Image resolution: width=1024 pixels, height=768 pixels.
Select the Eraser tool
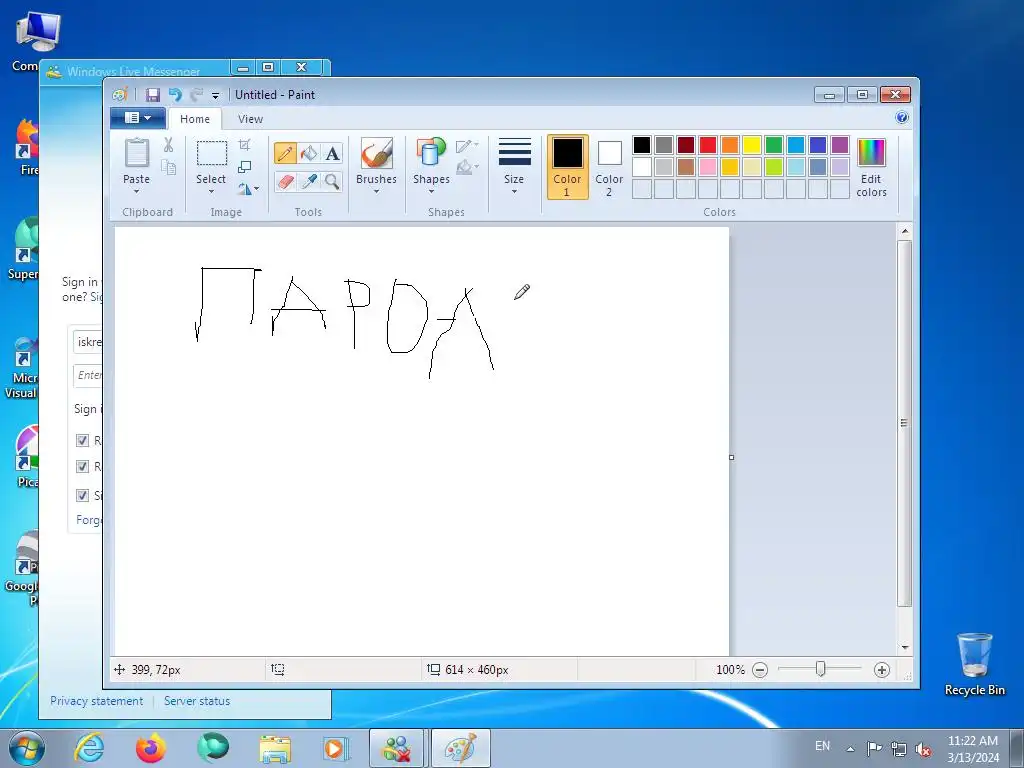pyautogui.click(x=285, y=181)
